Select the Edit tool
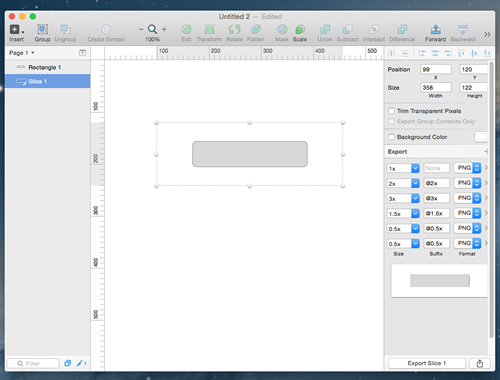The height and width of the screenshot is (380, 500). (x=186, y=29)
